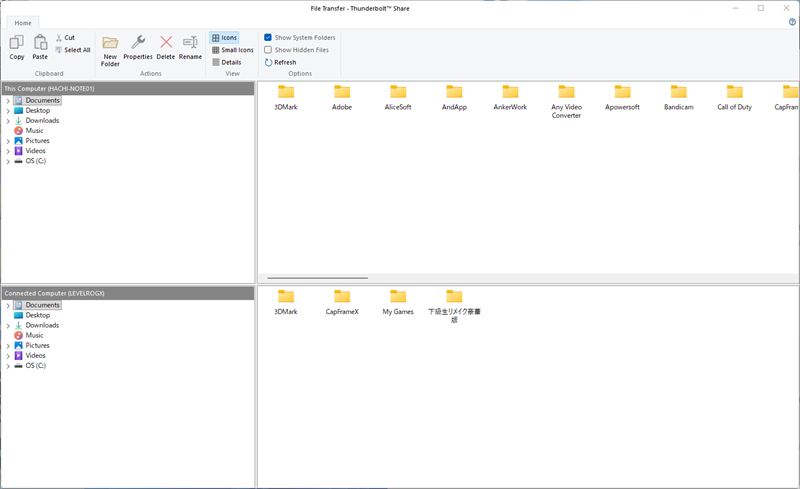Viewport: 800px width, 489px height.
Task: Expand OS (C:) in This Computer tree
Action: click(x=8, y=161)
